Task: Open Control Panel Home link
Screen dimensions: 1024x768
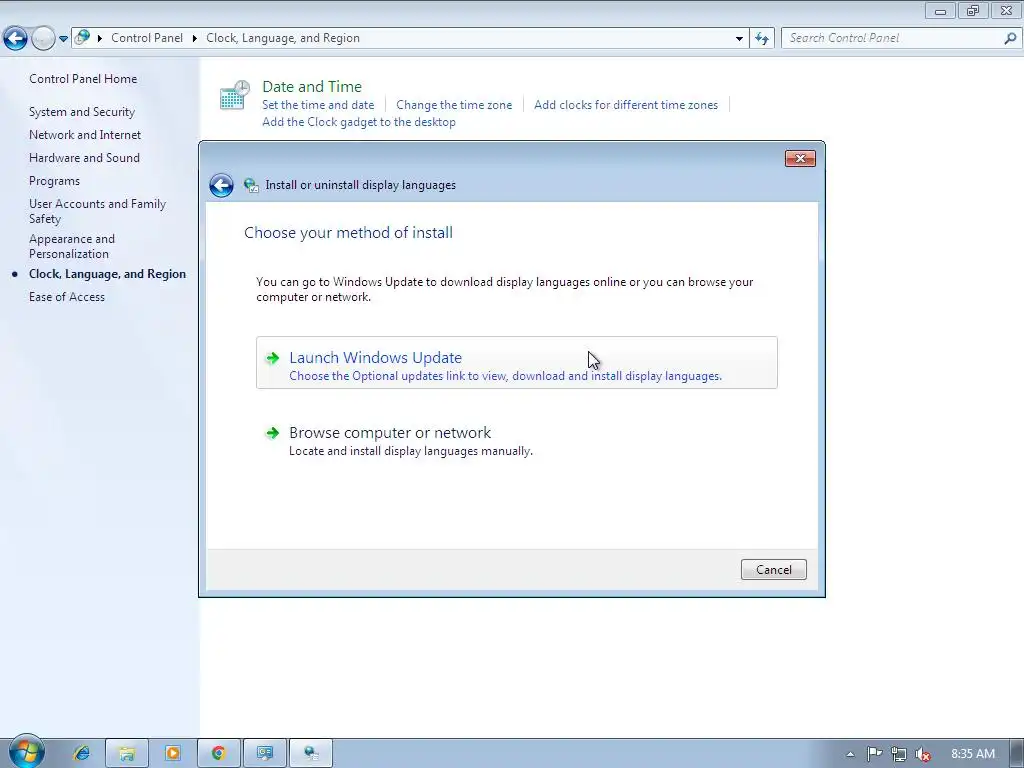Action: click(83, 79)
